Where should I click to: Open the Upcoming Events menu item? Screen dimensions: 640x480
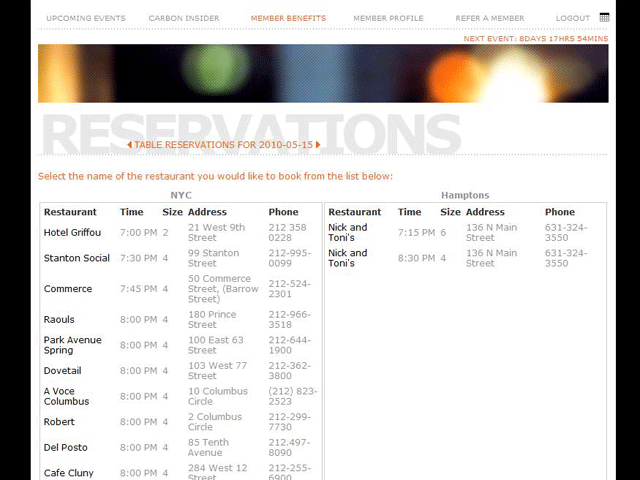pyautogui.click(x=86, y=18)
